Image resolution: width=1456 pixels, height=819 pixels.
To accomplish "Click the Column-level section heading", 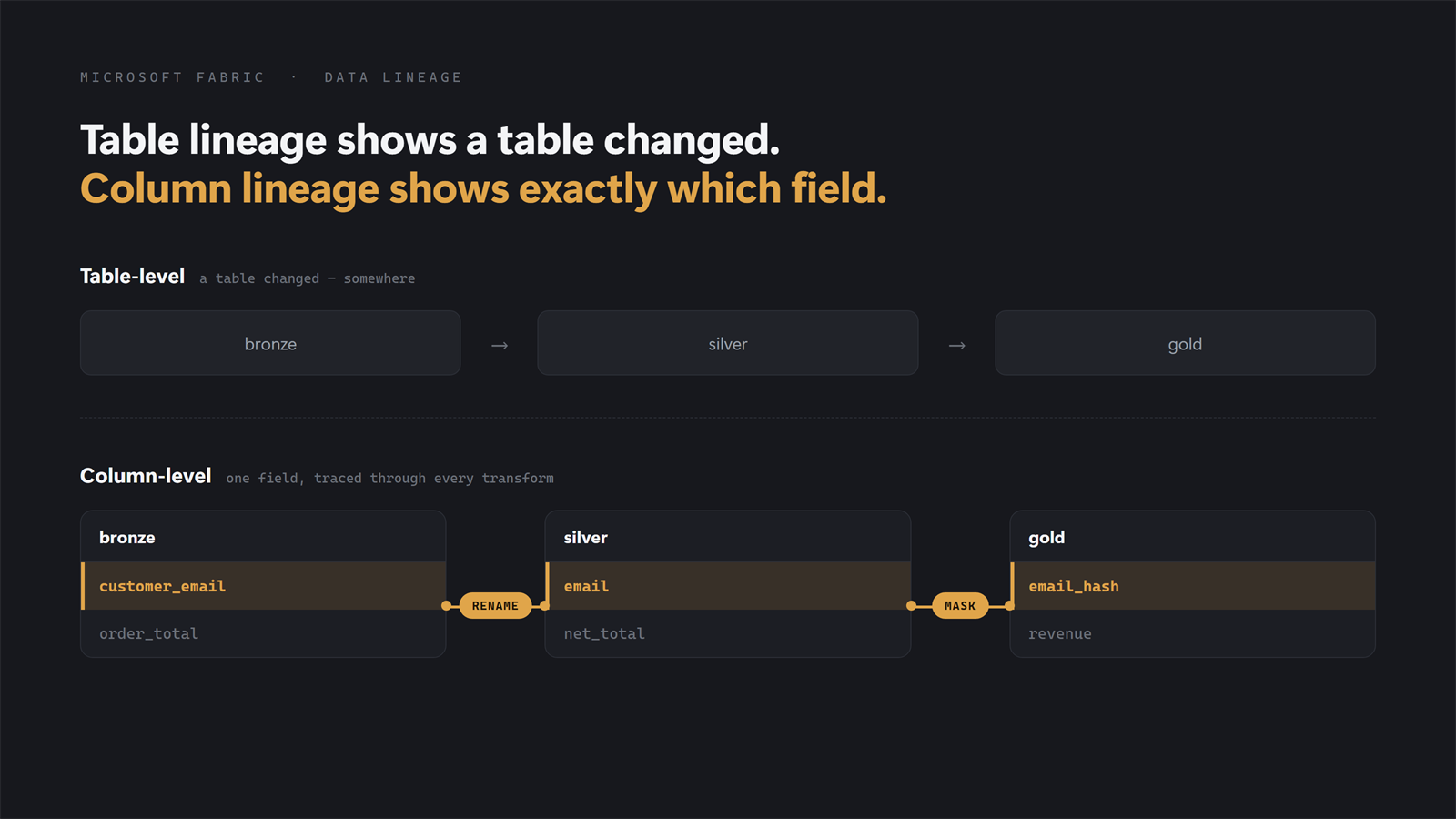I will pyautogui.click(x=146, y=476).
